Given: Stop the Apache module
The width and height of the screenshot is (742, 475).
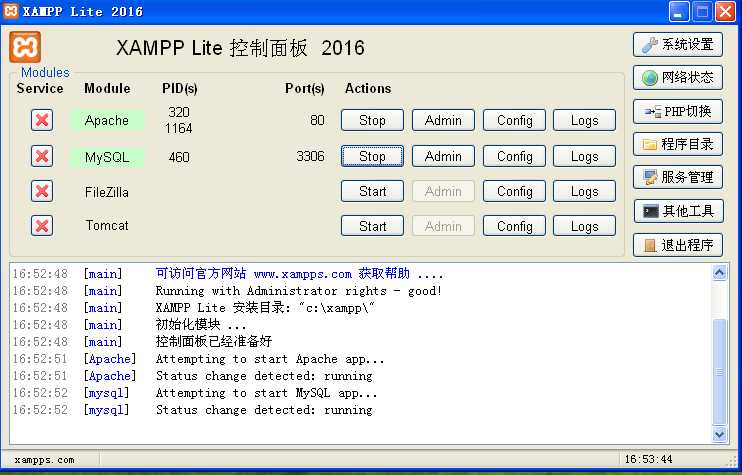Looking at the screenshot, I should (372, 120).
